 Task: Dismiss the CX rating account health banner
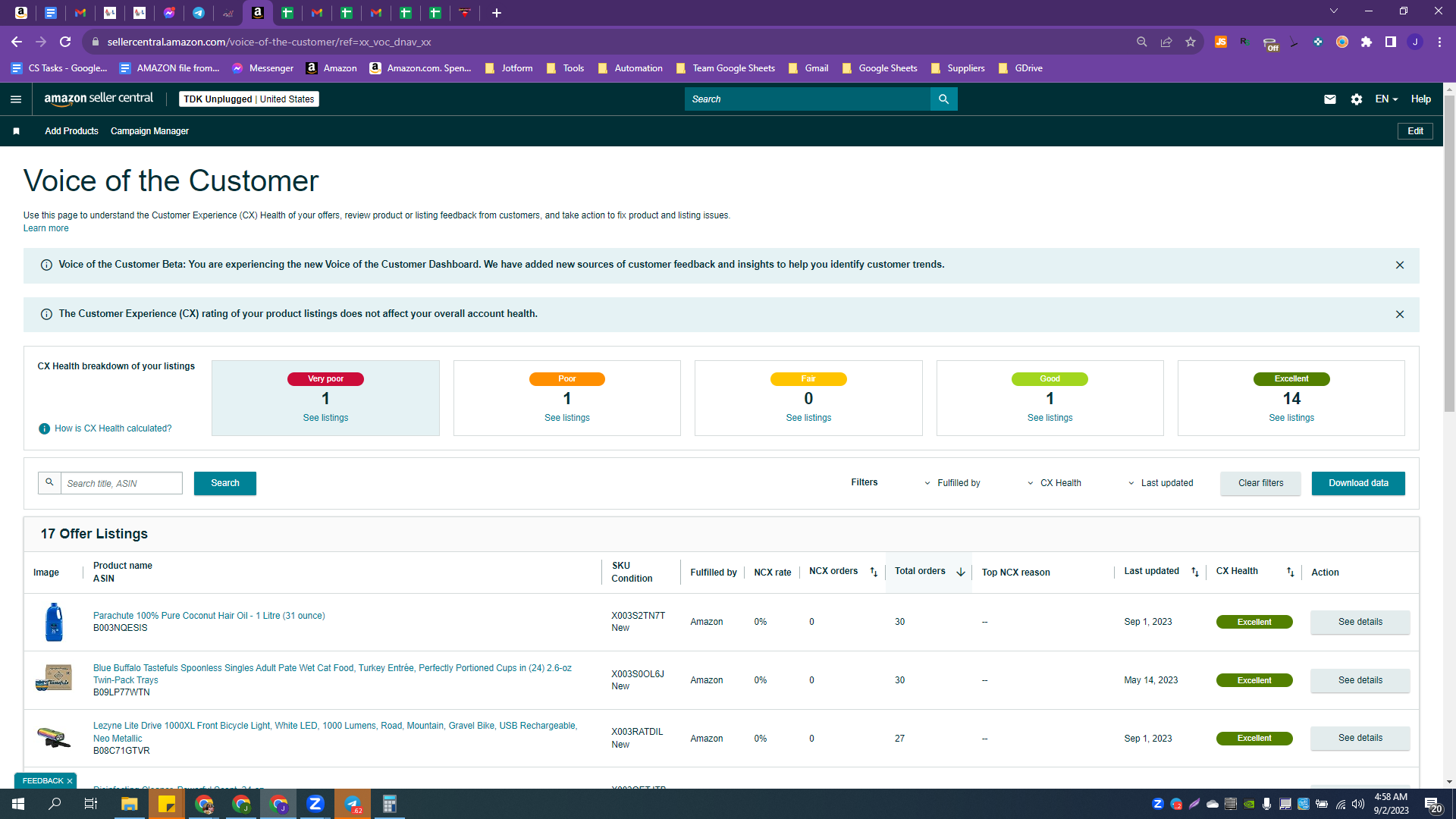pyautogui.click(x=1400, y=315)
